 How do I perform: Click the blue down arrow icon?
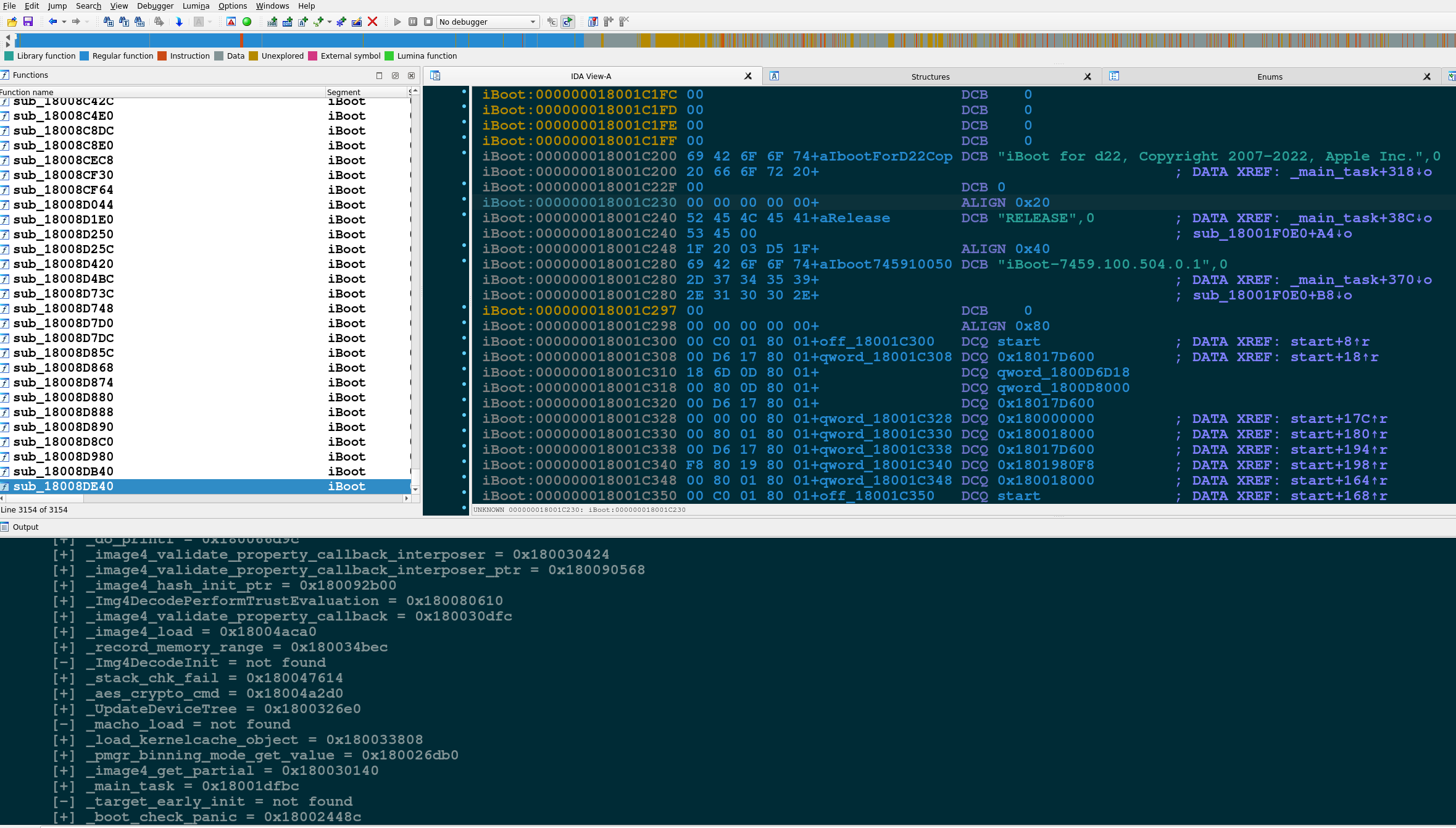[179, 22]
